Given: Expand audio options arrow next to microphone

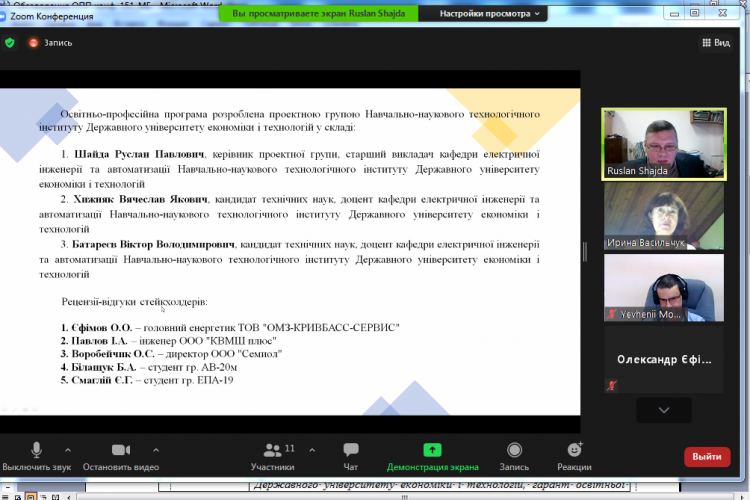Looking at the screenshot, I should 68,450.
